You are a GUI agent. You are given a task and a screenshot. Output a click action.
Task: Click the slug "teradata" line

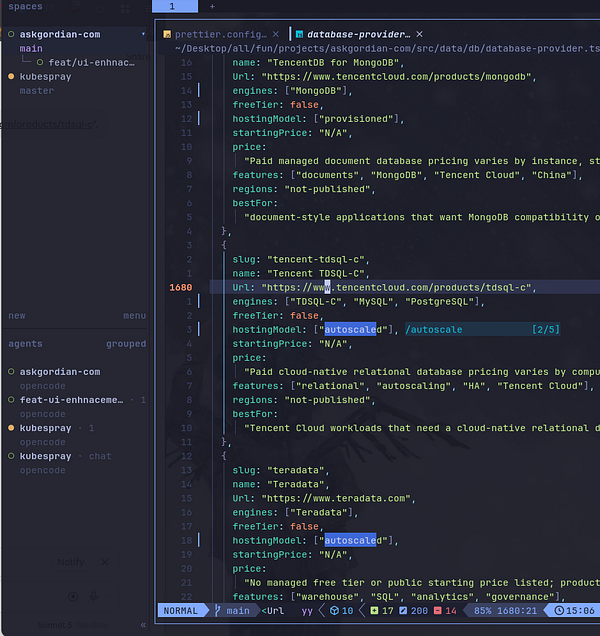tap(280, 471)
